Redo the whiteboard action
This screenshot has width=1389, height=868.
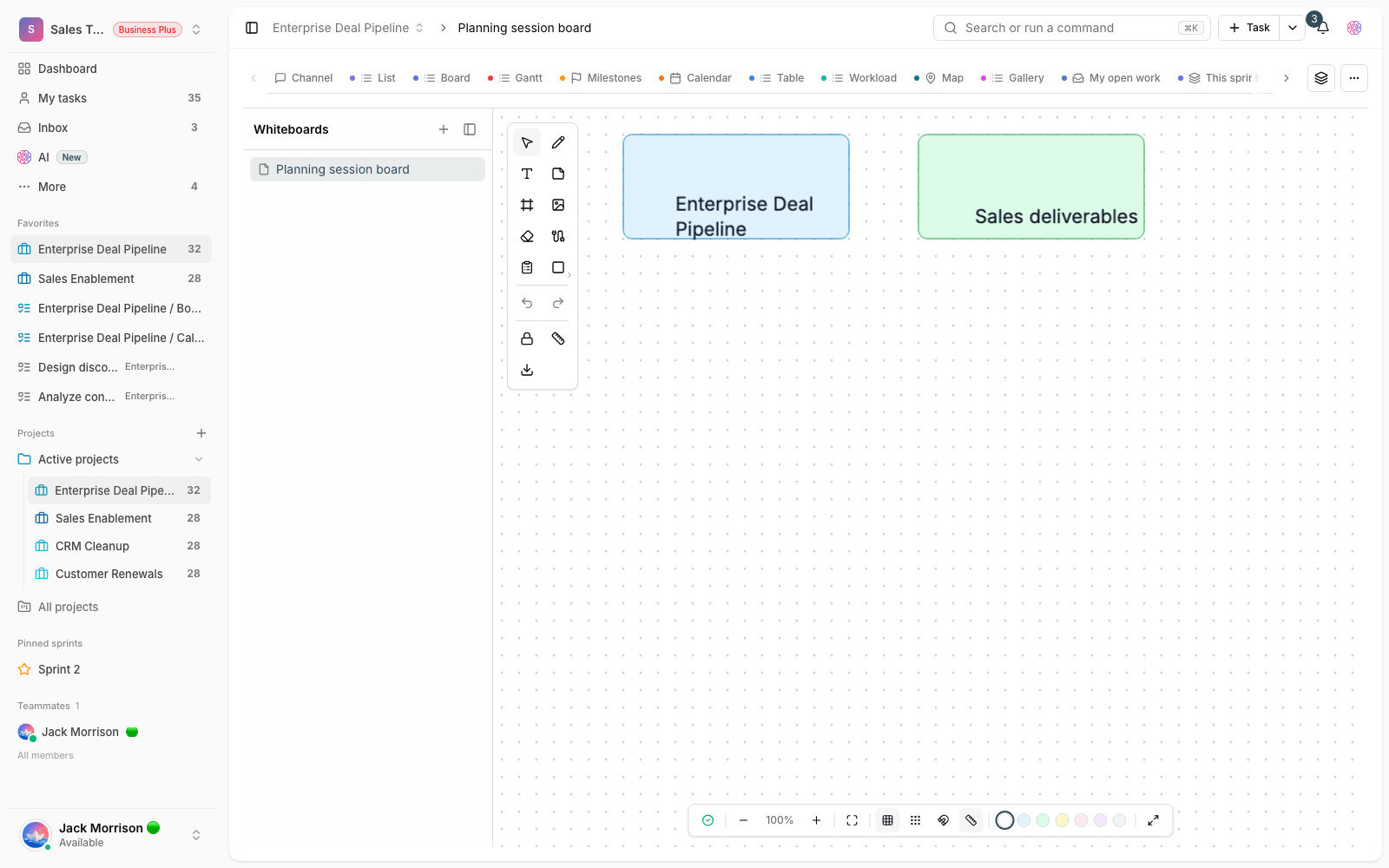[x=558, y=303]
